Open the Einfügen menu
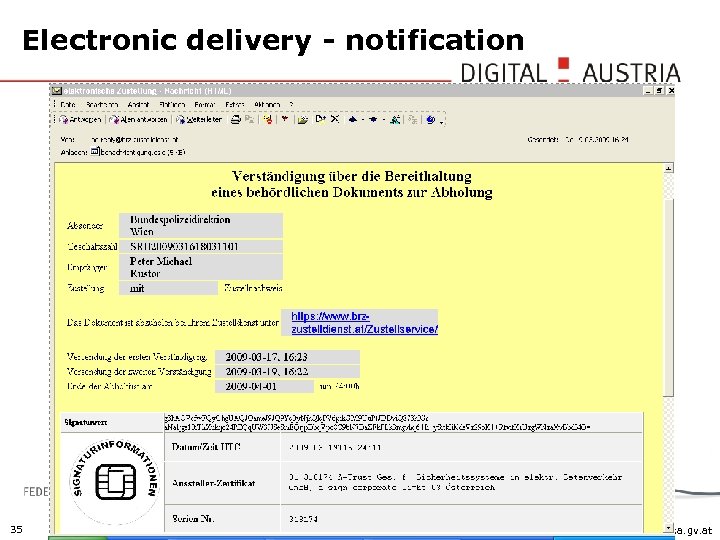The height and width of the screenshot is (540, 720). tap(172, 105)
